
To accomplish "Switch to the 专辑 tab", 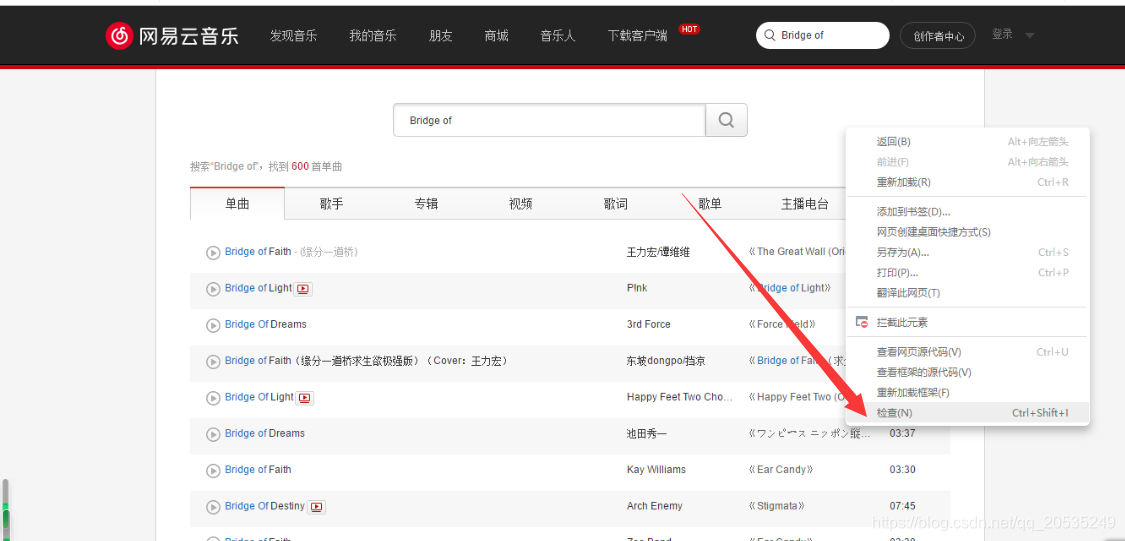I will 426,204.
